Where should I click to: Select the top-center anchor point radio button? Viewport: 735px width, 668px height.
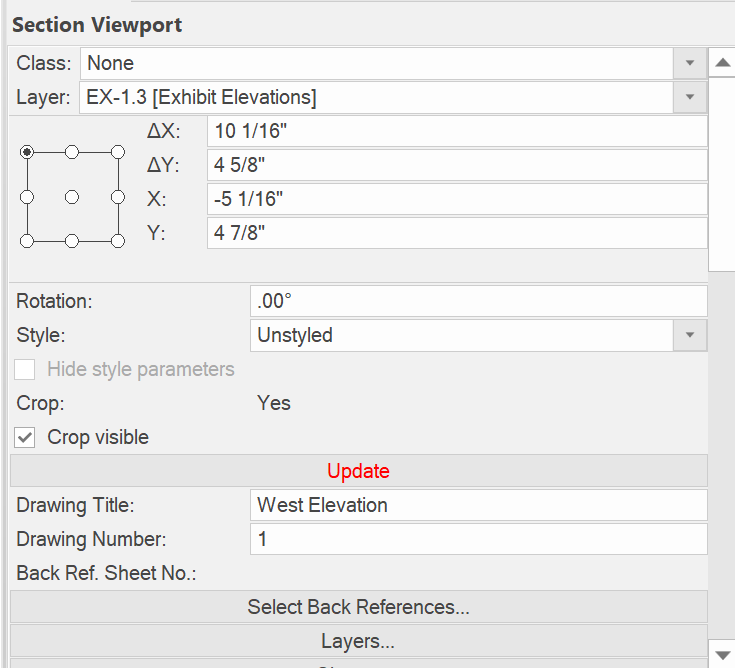pyautogui.click(x=72, y=152)
